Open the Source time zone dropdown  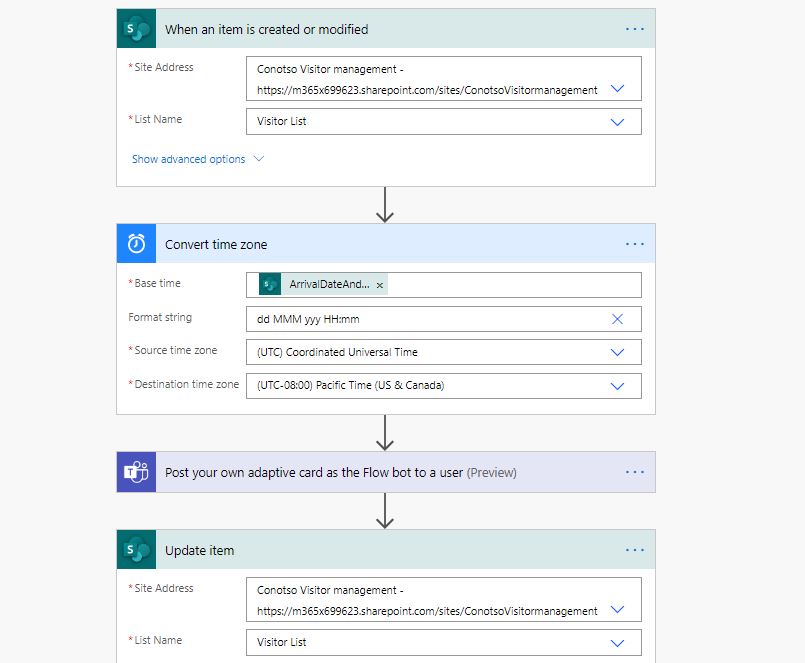click(x=617, y=352)
